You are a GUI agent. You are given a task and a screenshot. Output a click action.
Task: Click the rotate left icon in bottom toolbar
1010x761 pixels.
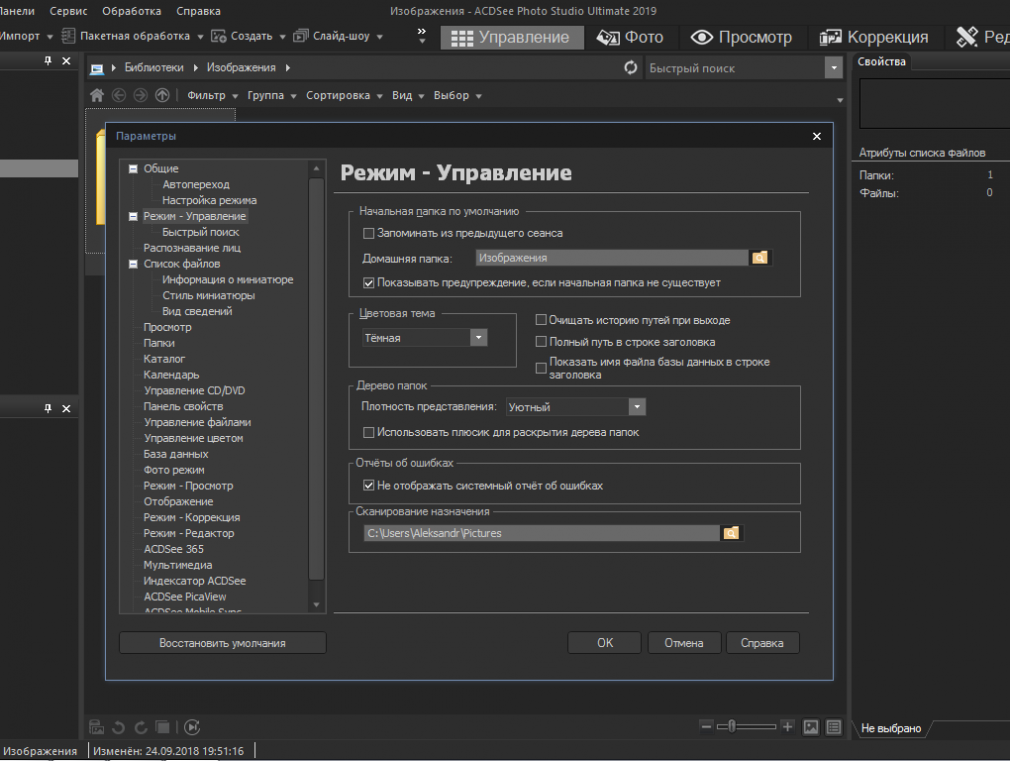[x=119, y=727]
